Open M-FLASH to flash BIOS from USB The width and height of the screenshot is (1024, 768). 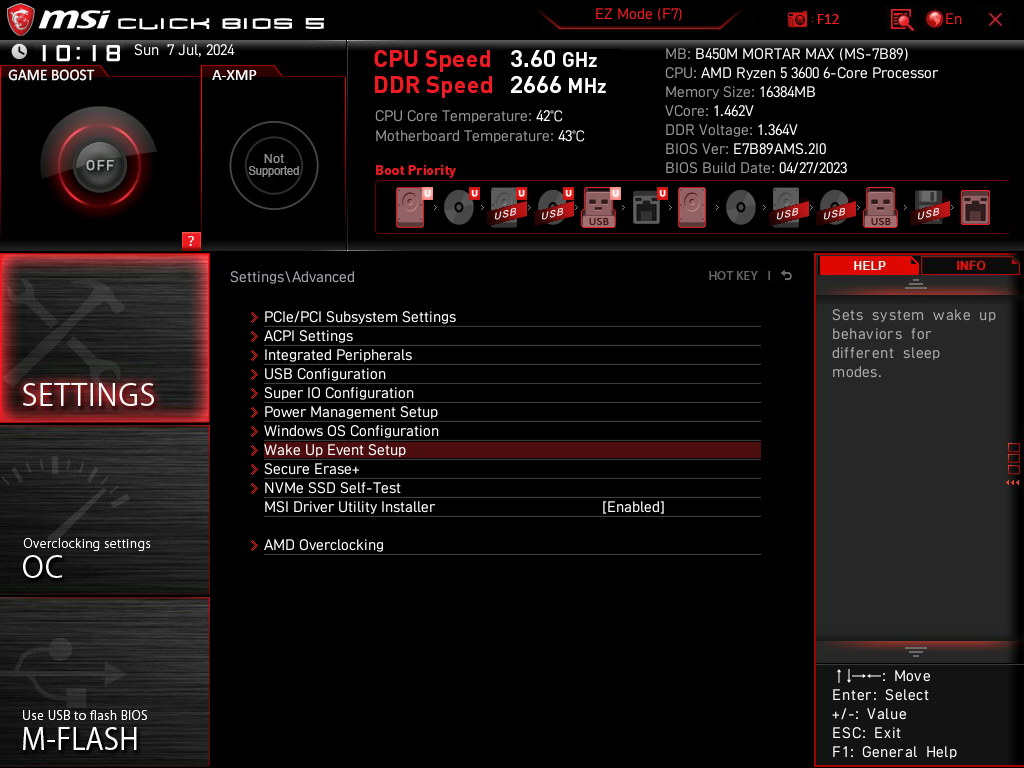pos(104,682)
